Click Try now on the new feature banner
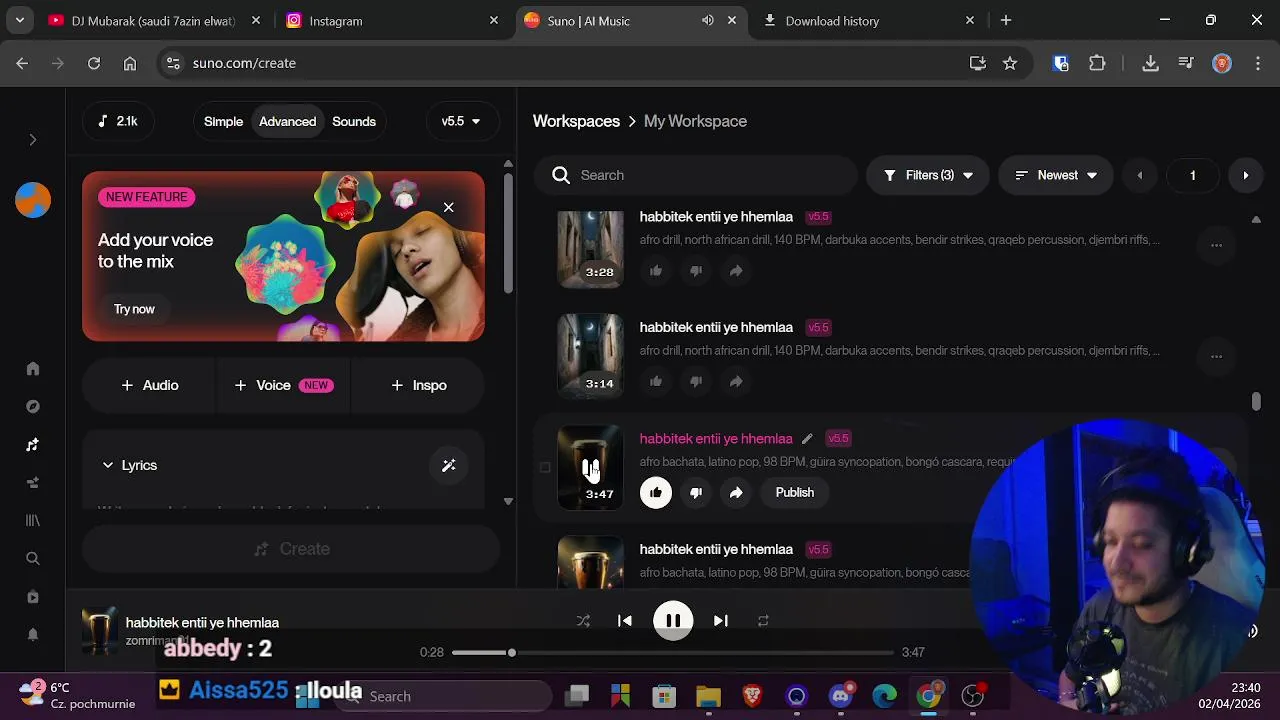Screen dimensions: 1280x720 (x=134, y=309)
